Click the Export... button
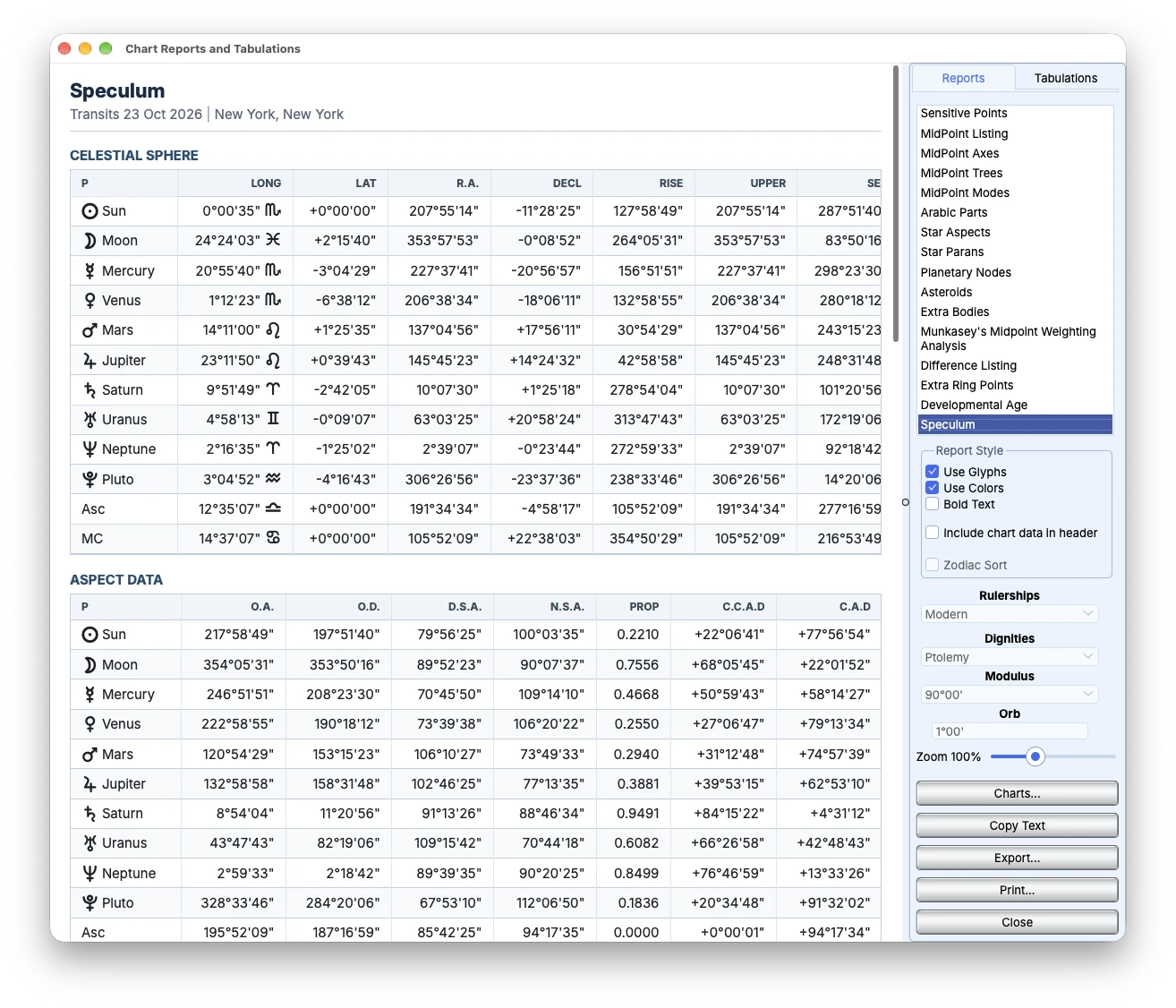This screenshot has width=1176, height=1008. coord(1017,858)
